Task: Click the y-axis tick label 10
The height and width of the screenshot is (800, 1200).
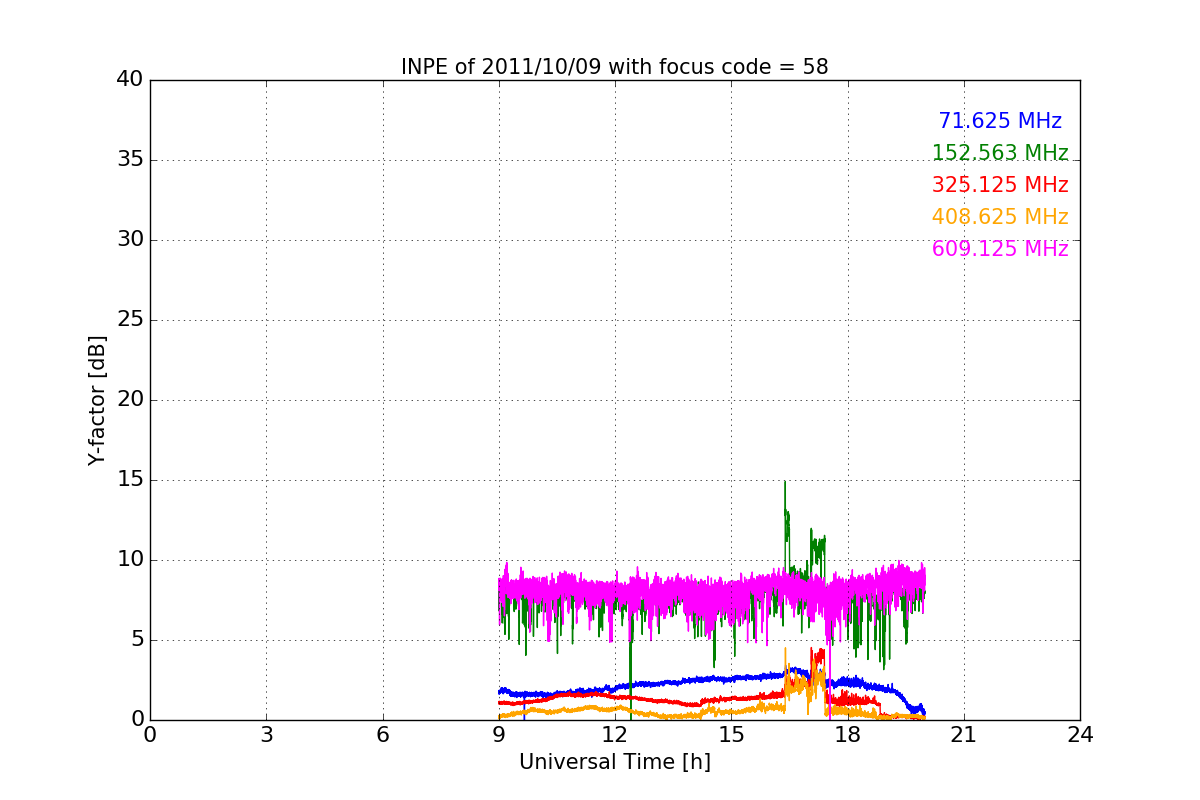Action: 130,560
